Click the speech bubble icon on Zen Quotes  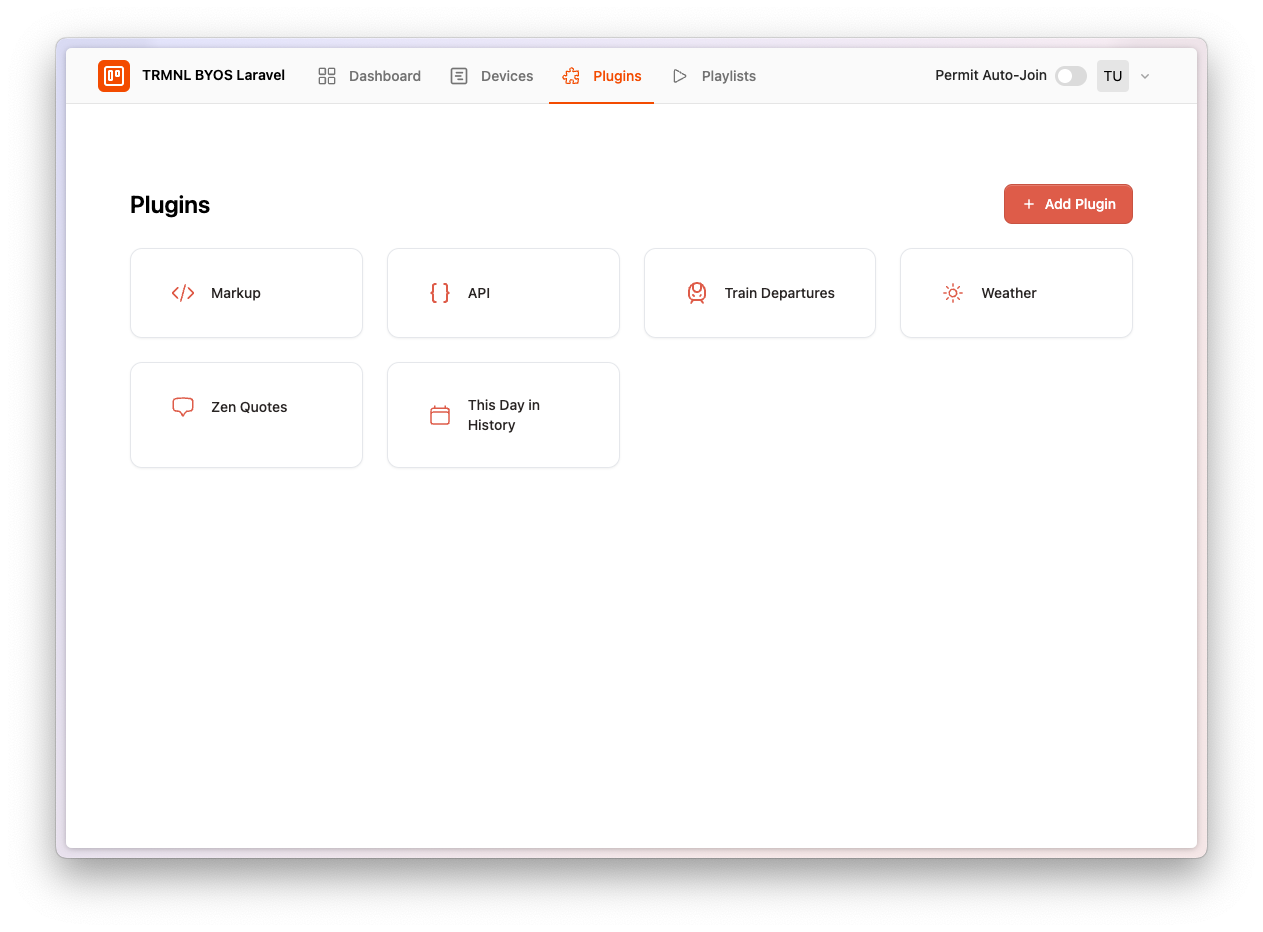coord(182,407)
